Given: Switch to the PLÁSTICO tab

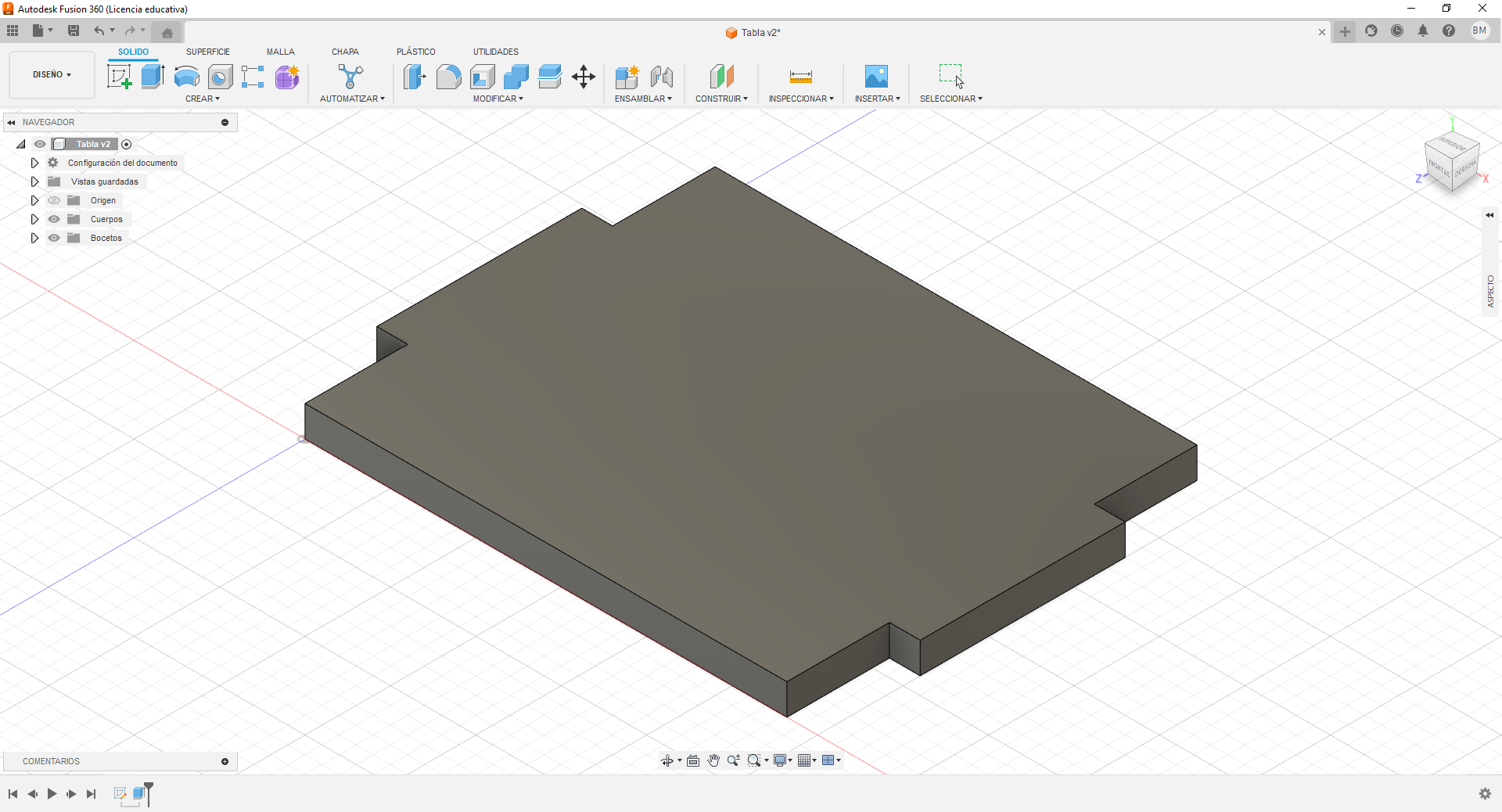Looking at the screenshot, I should tap(416, 52).
